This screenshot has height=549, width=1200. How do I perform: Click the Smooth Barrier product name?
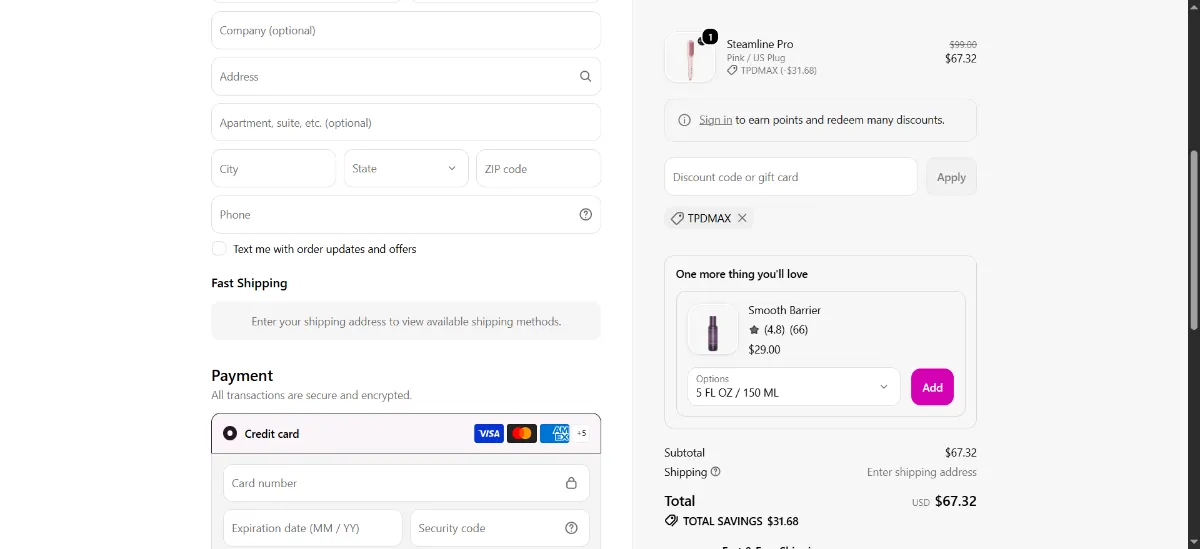(785, 310)
